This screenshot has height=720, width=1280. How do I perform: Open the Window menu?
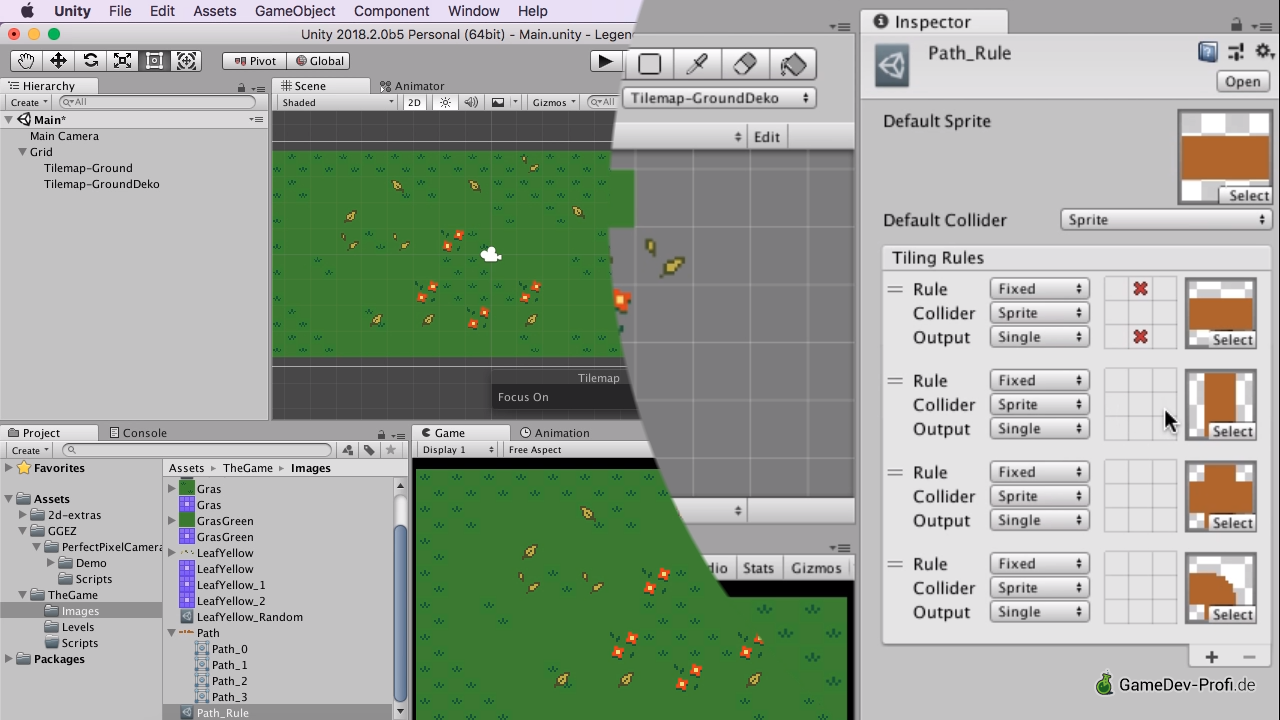coord(474,11)
